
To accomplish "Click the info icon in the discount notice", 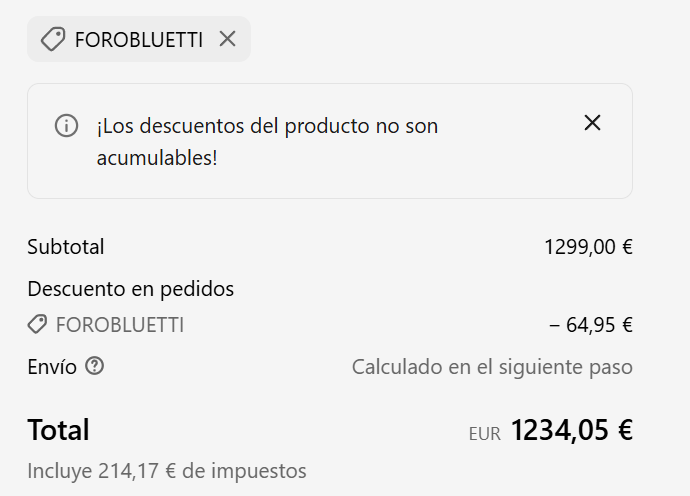I will [x=66, y=126].
